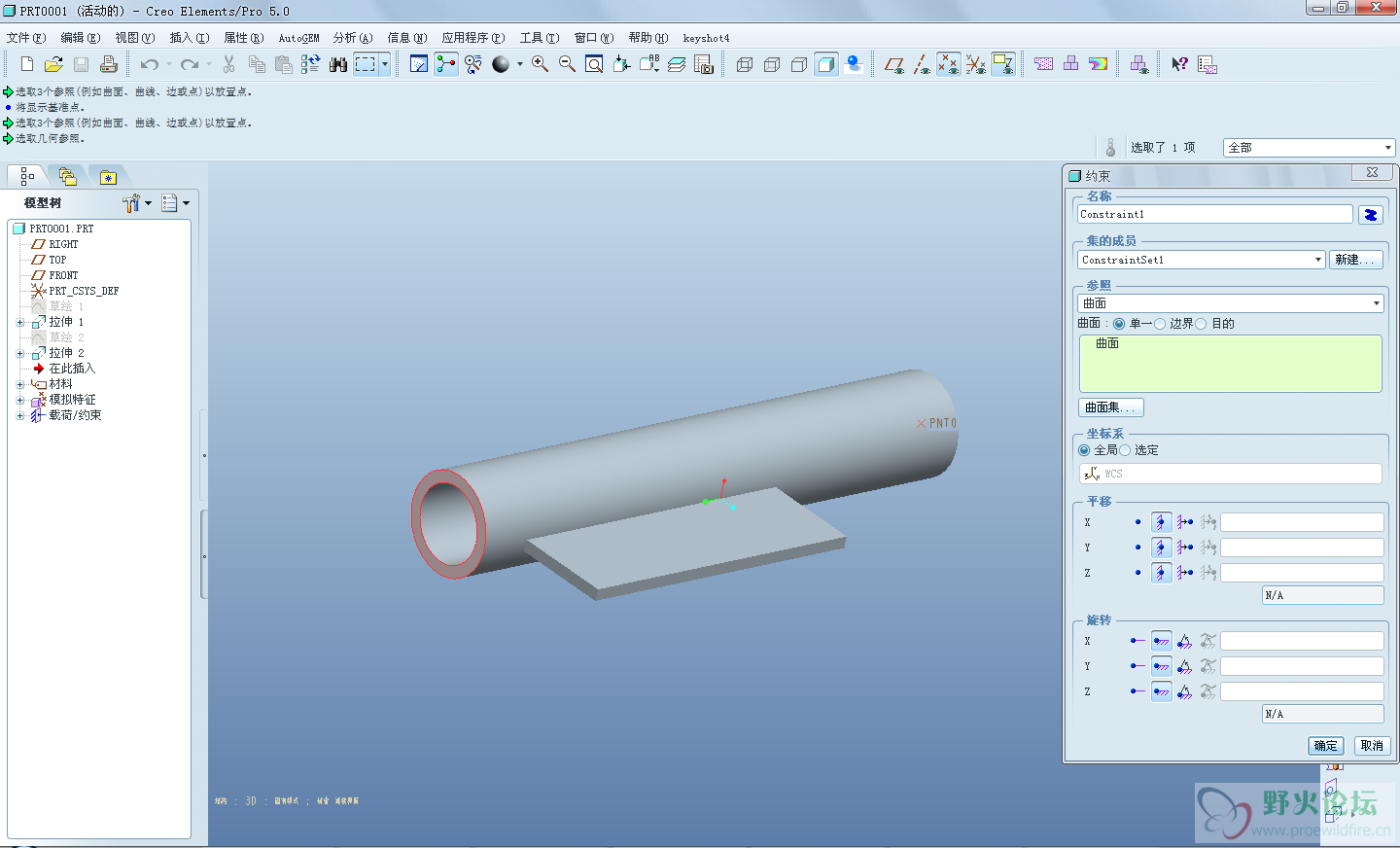Expand the 拉伸 1 tree node
This screenshot has width=1400, height=848.
pos(20,322)
